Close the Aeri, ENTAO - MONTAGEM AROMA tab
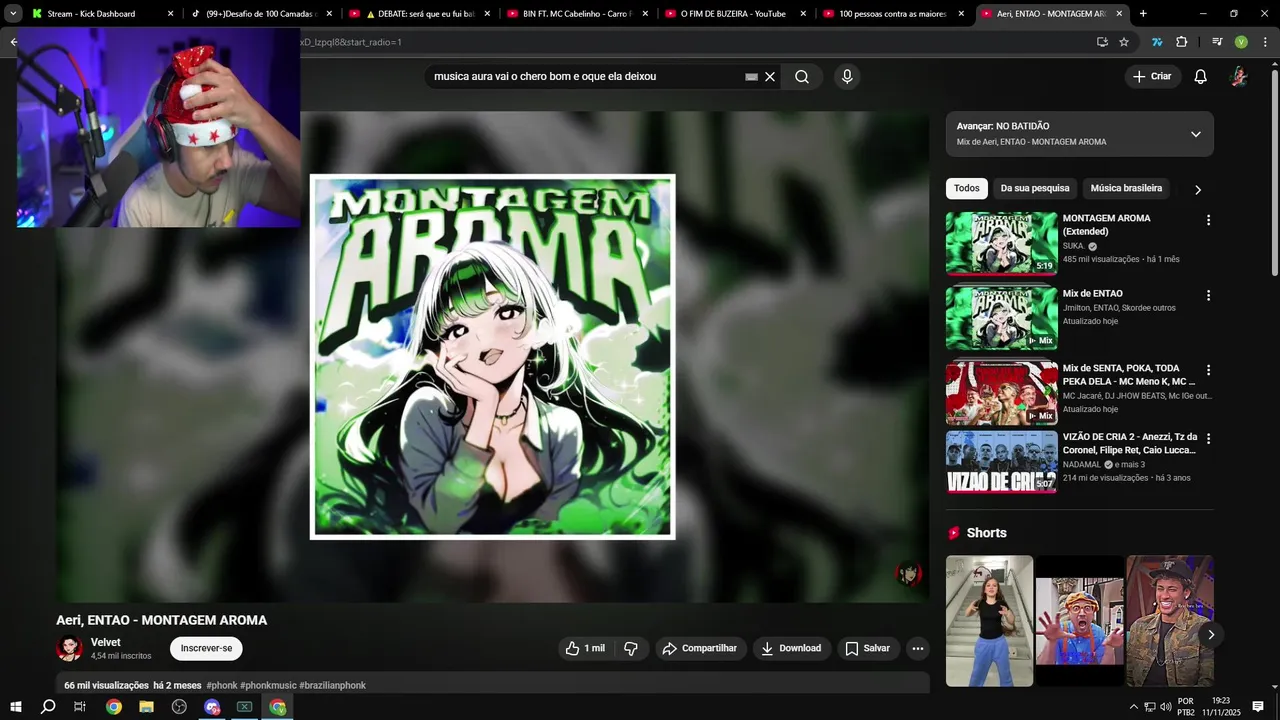 [x=1119, y=14]
